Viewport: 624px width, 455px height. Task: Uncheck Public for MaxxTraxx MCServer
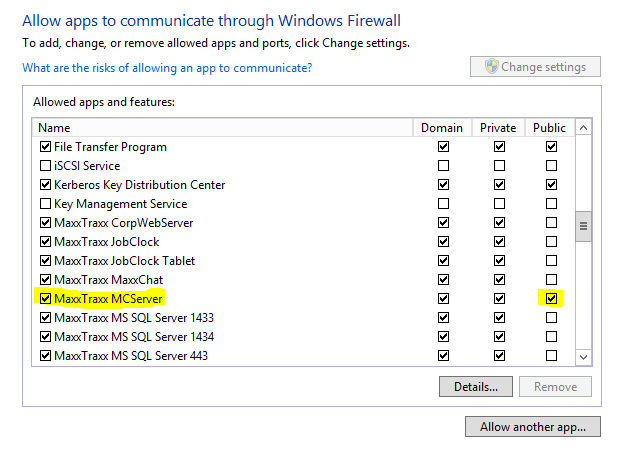click(551, 298)
